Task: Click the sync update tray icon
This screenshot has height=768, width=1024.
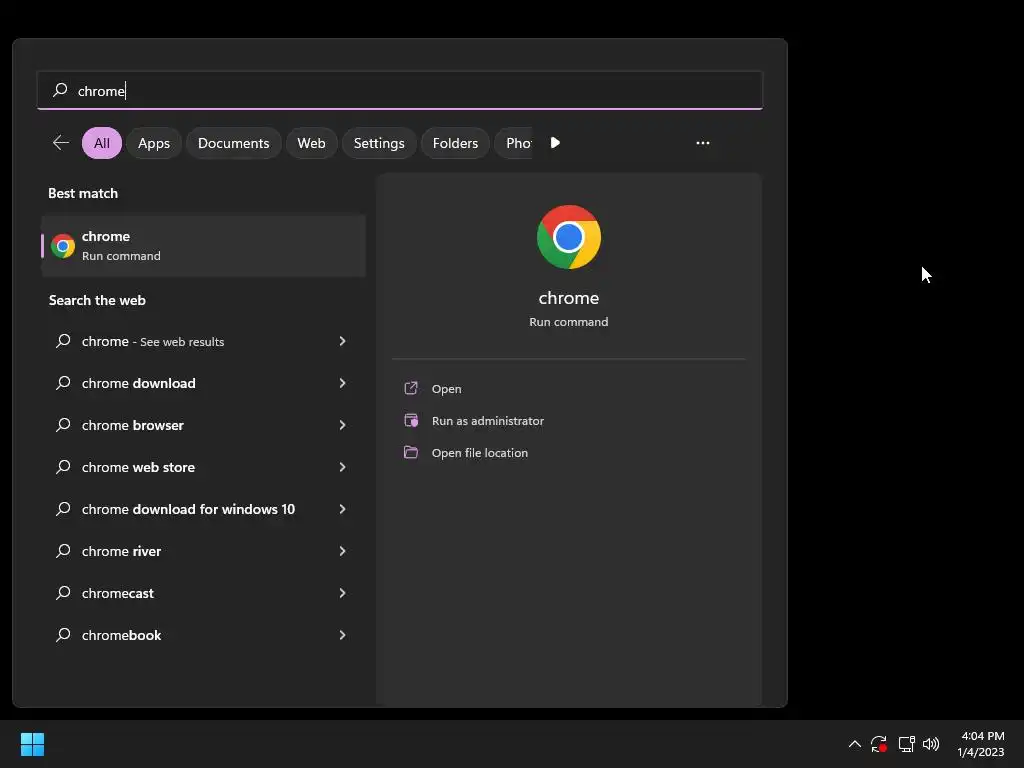Action: (x=879, y=744)
